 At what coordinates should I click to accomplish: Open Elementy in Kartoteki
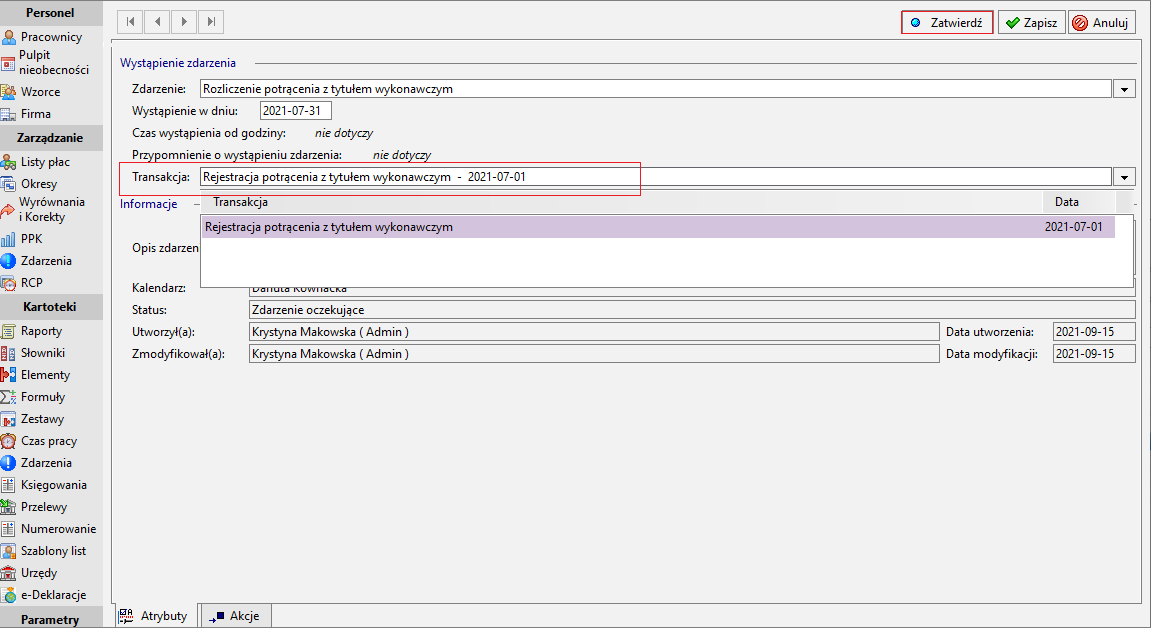coord(36,375)
